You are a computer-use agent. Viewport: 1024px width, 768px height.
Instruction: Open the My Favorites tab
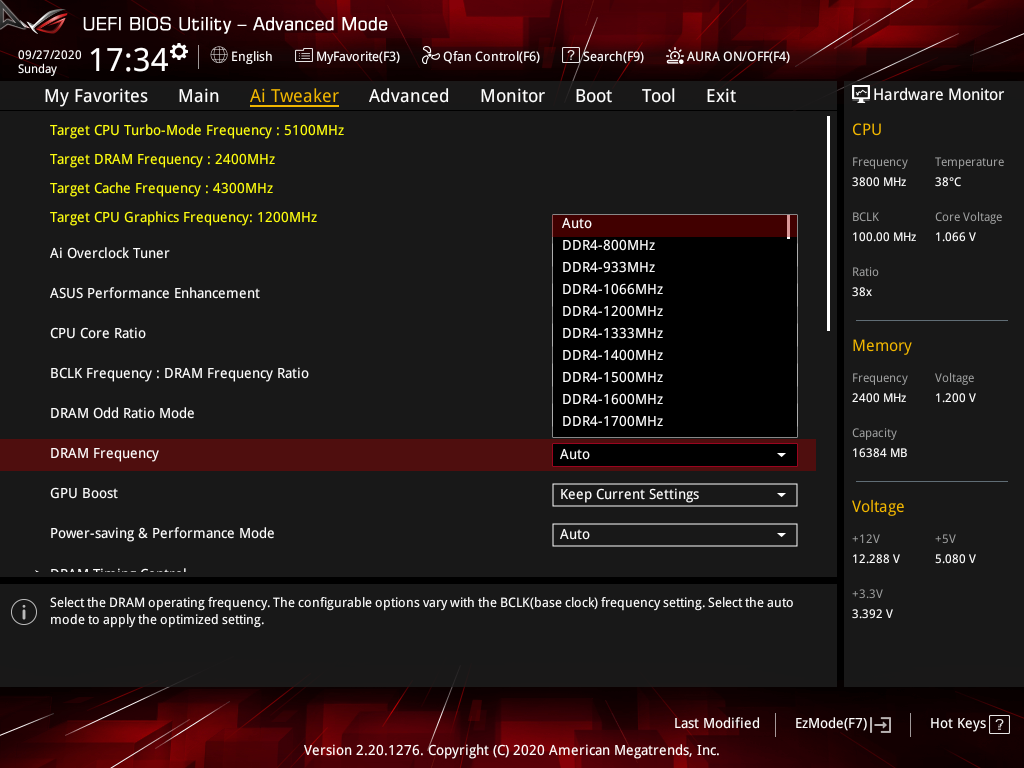tap(96, 96)
